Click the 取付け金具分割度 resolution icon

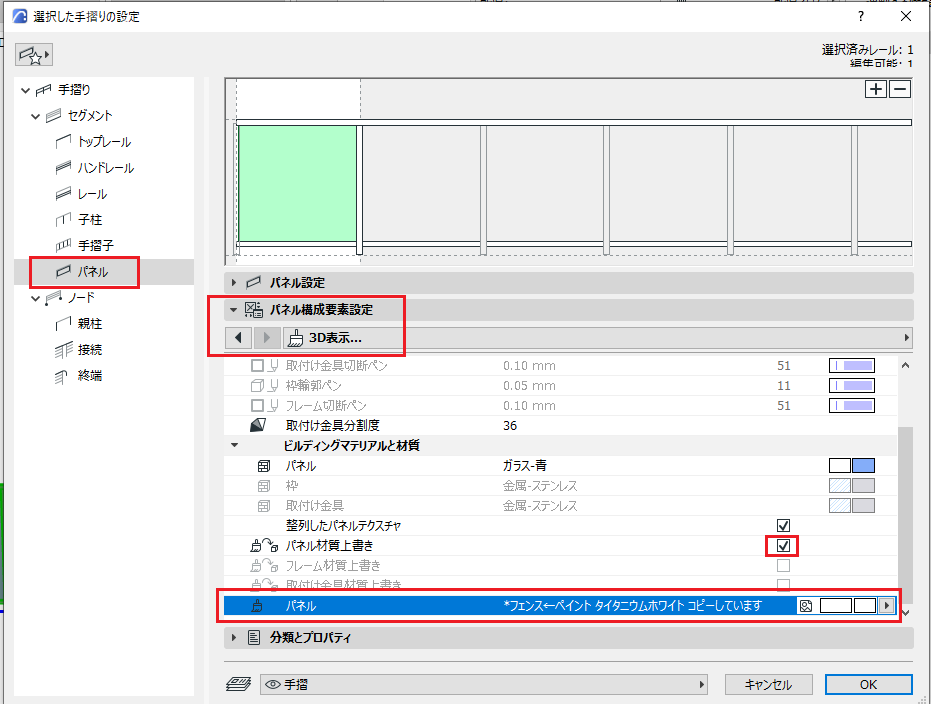point(258,426)
